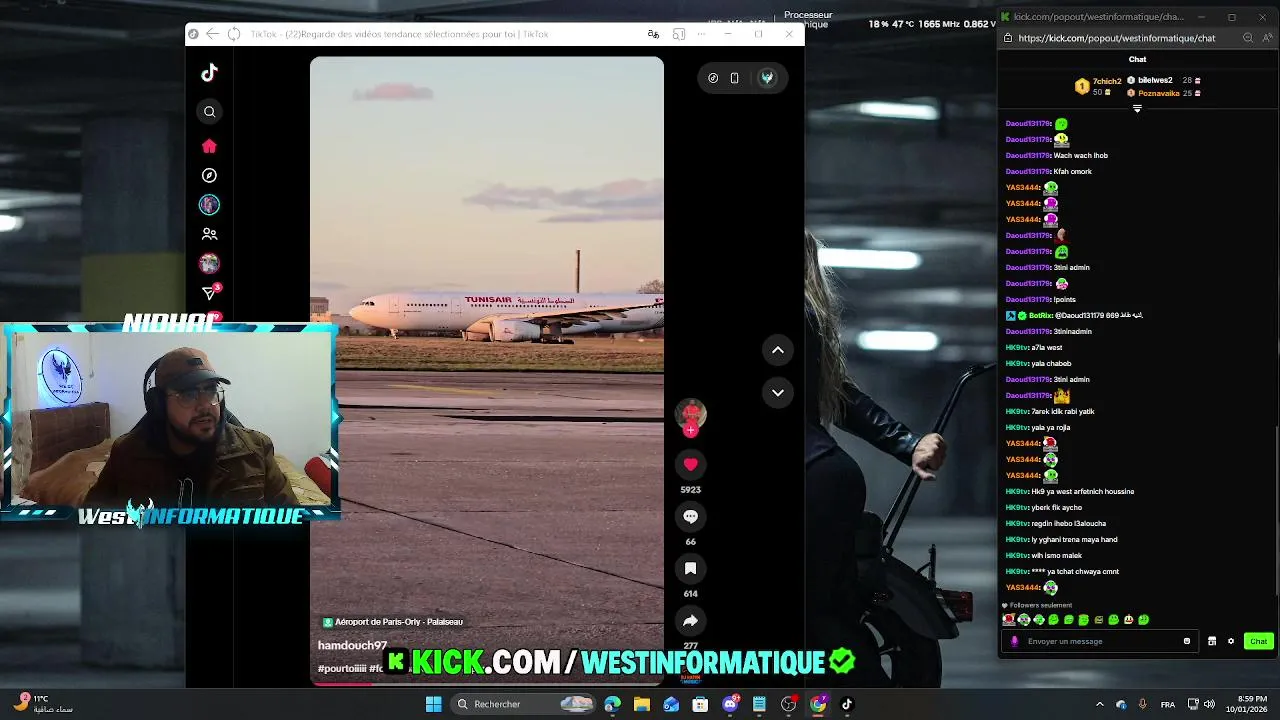Focus the Kick chat message input field
Screen dimensions: 1280x720
(1101, 641)
